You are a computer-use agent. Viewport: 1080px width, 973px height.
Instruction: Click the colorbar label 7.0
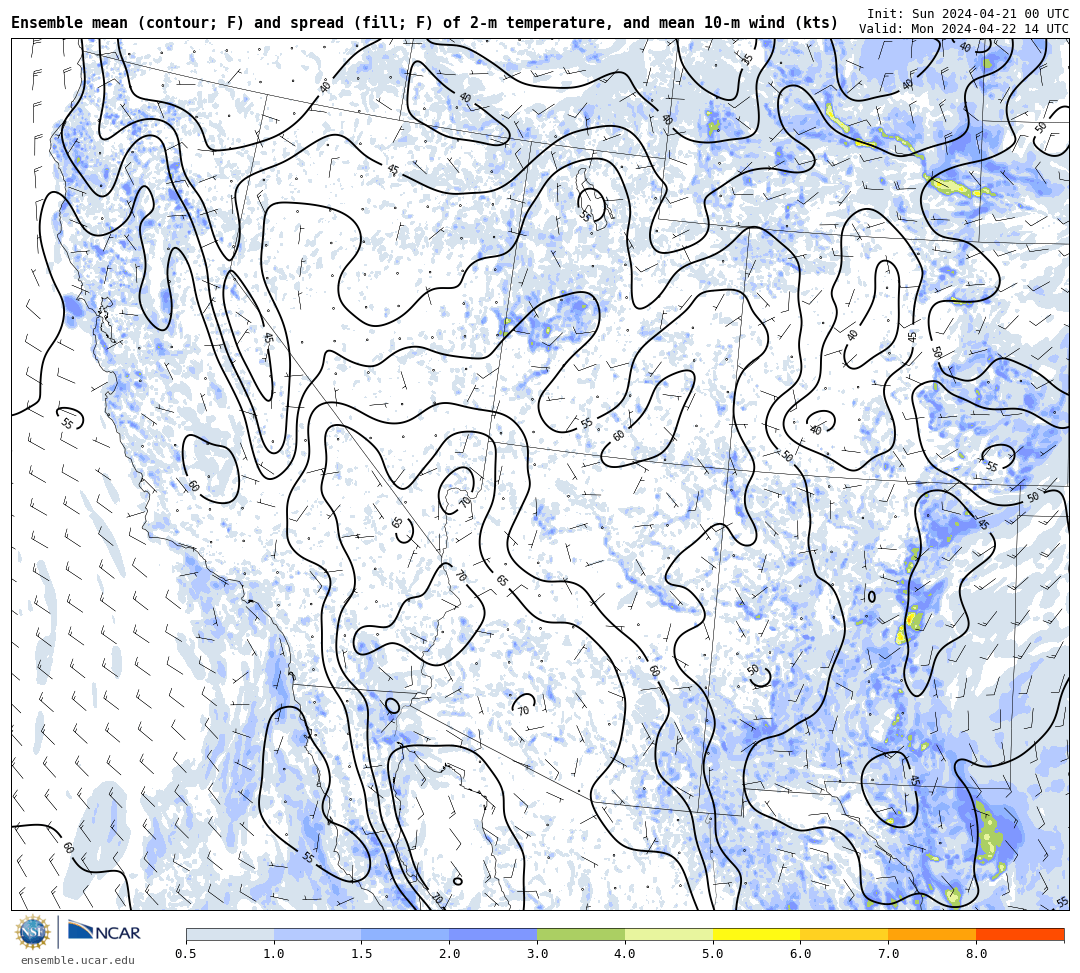pos(889,954)
